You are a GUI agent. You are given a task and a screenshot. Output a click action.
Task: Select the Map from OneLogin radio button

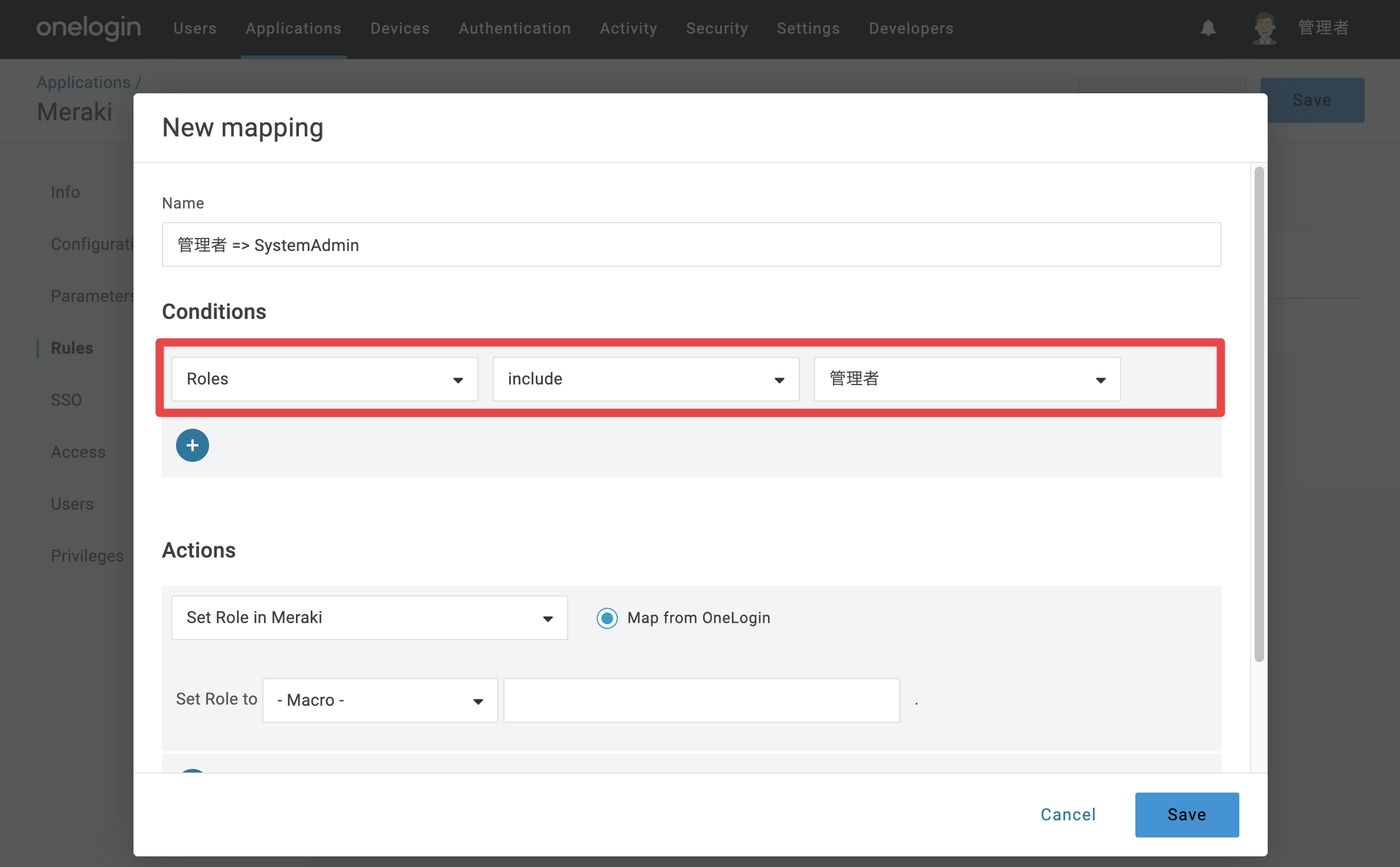607,618
